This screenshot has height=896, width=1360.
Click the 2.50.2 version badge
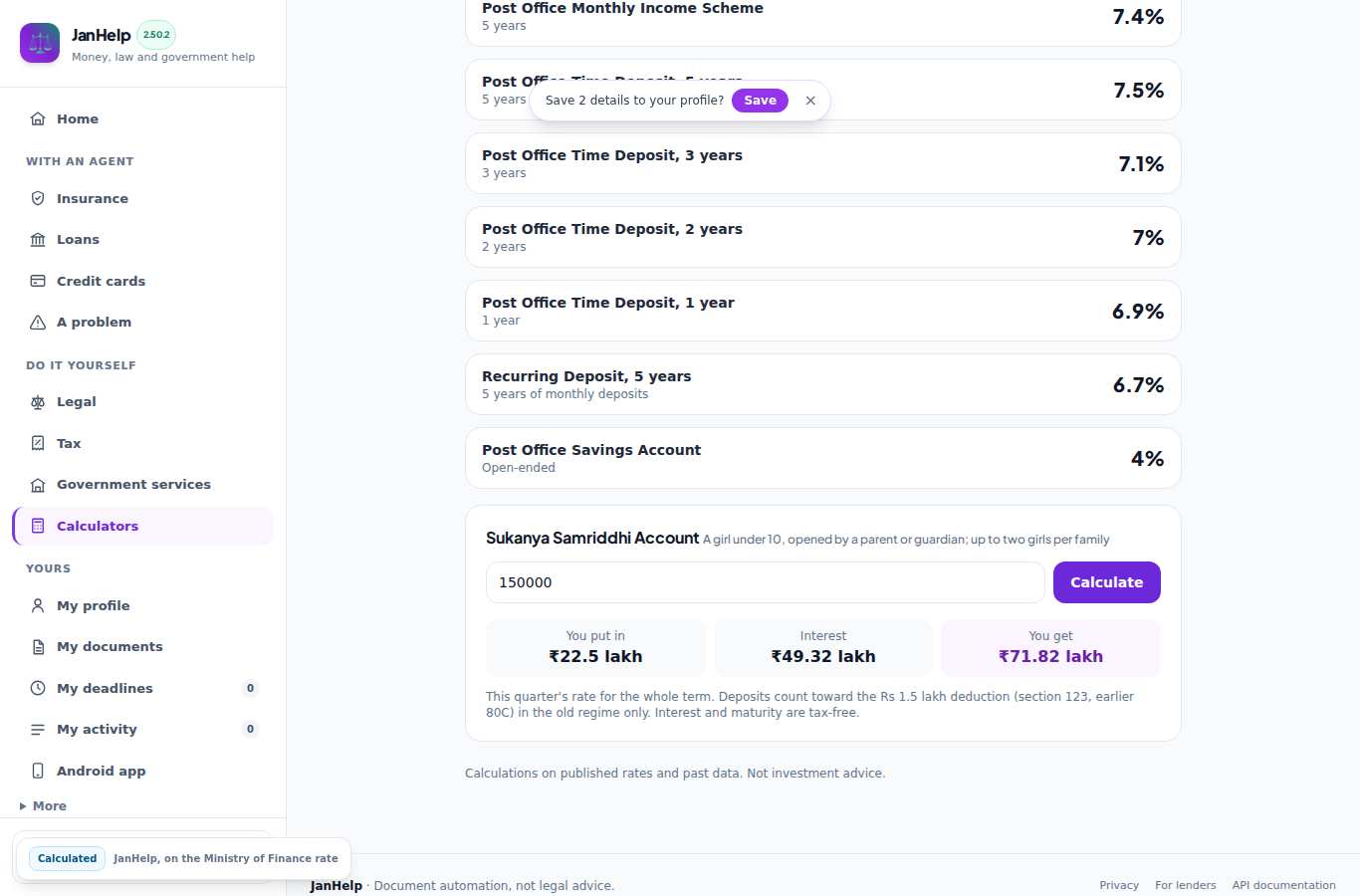coord(156,35)
